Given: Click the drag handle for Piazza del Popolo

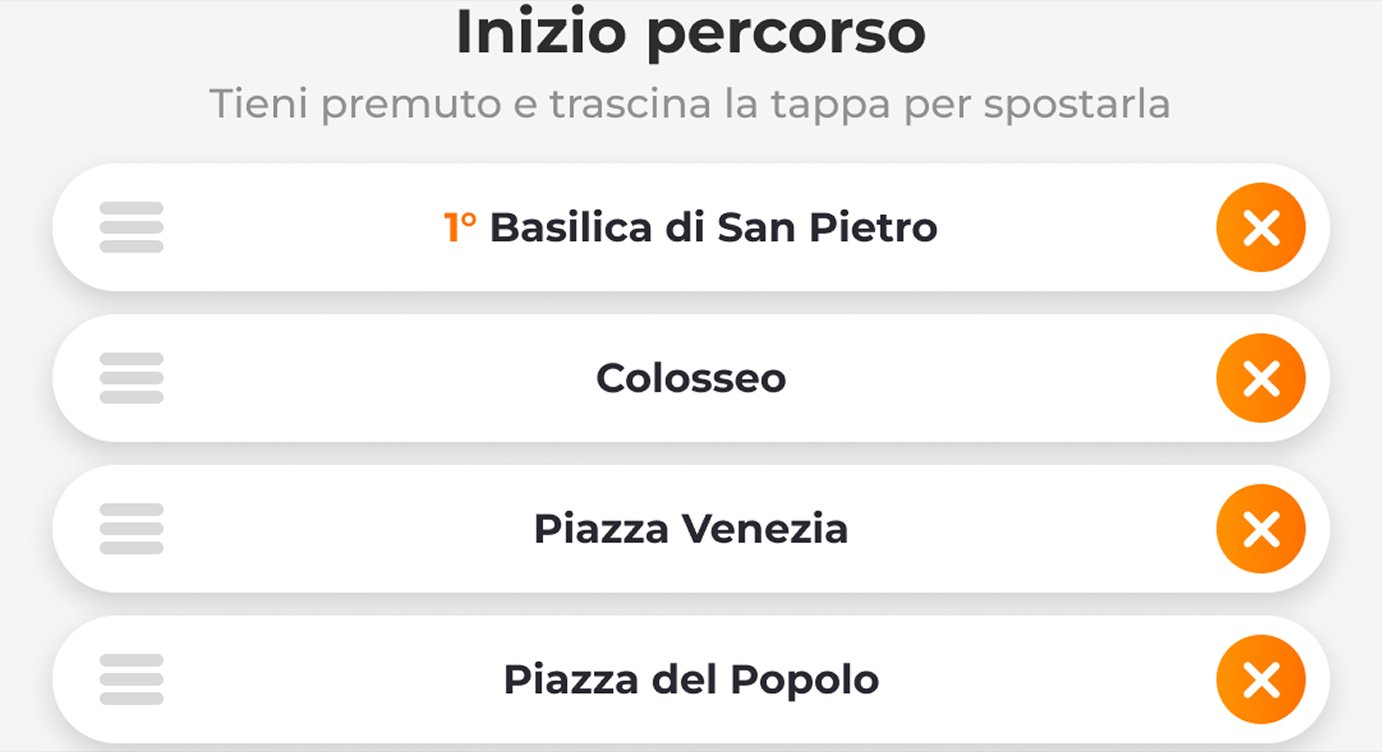Looking at the screenshot, I should point(130,678).
